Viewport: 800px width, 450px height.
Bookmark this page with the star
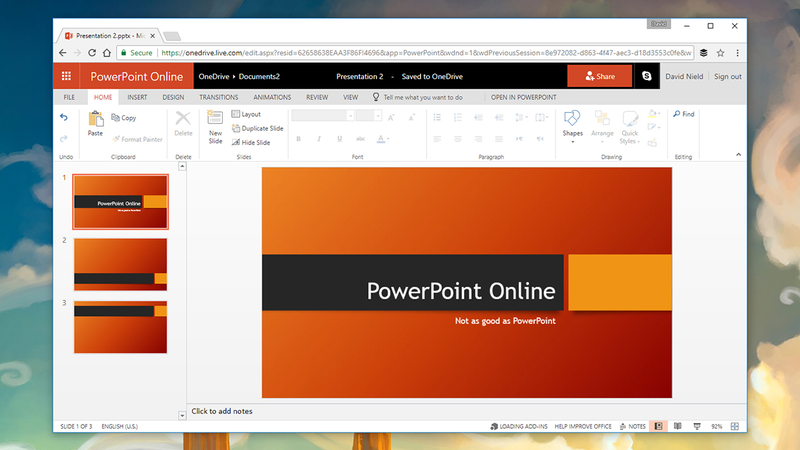tap(720, 53)
